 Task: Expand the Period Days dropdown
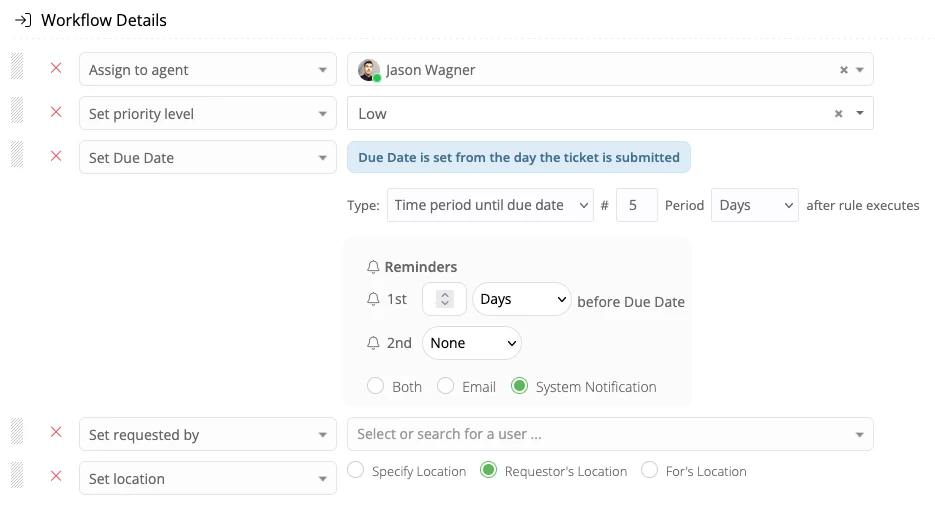[754, 205]
